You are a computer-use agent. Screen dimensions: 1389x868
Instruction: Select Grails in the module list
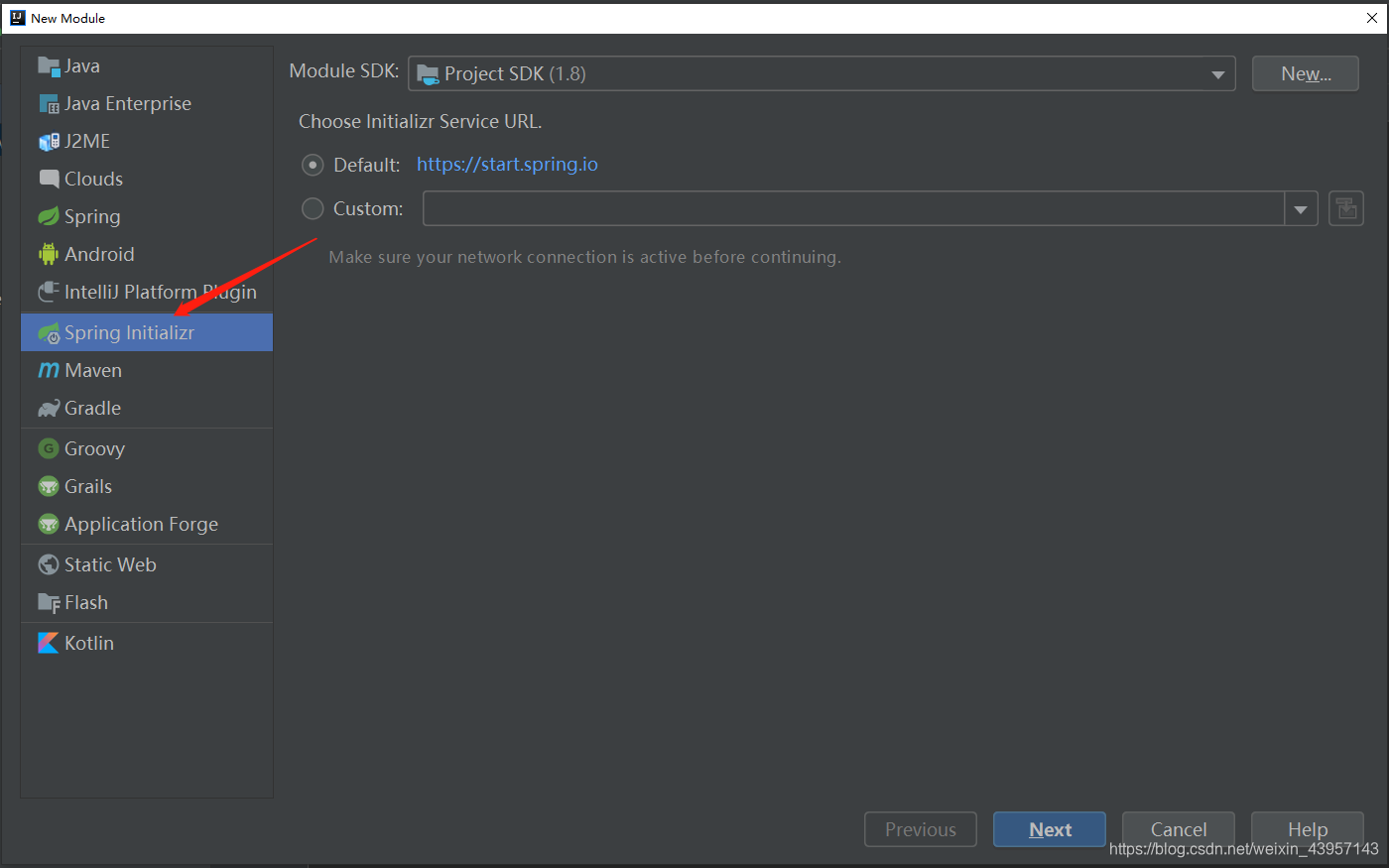pos(147,487)
